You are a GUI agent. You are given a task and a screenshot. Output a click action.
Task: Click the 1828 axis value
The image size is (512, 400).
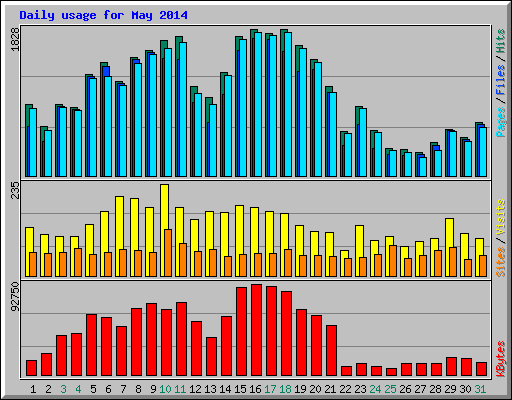[15, 39]
